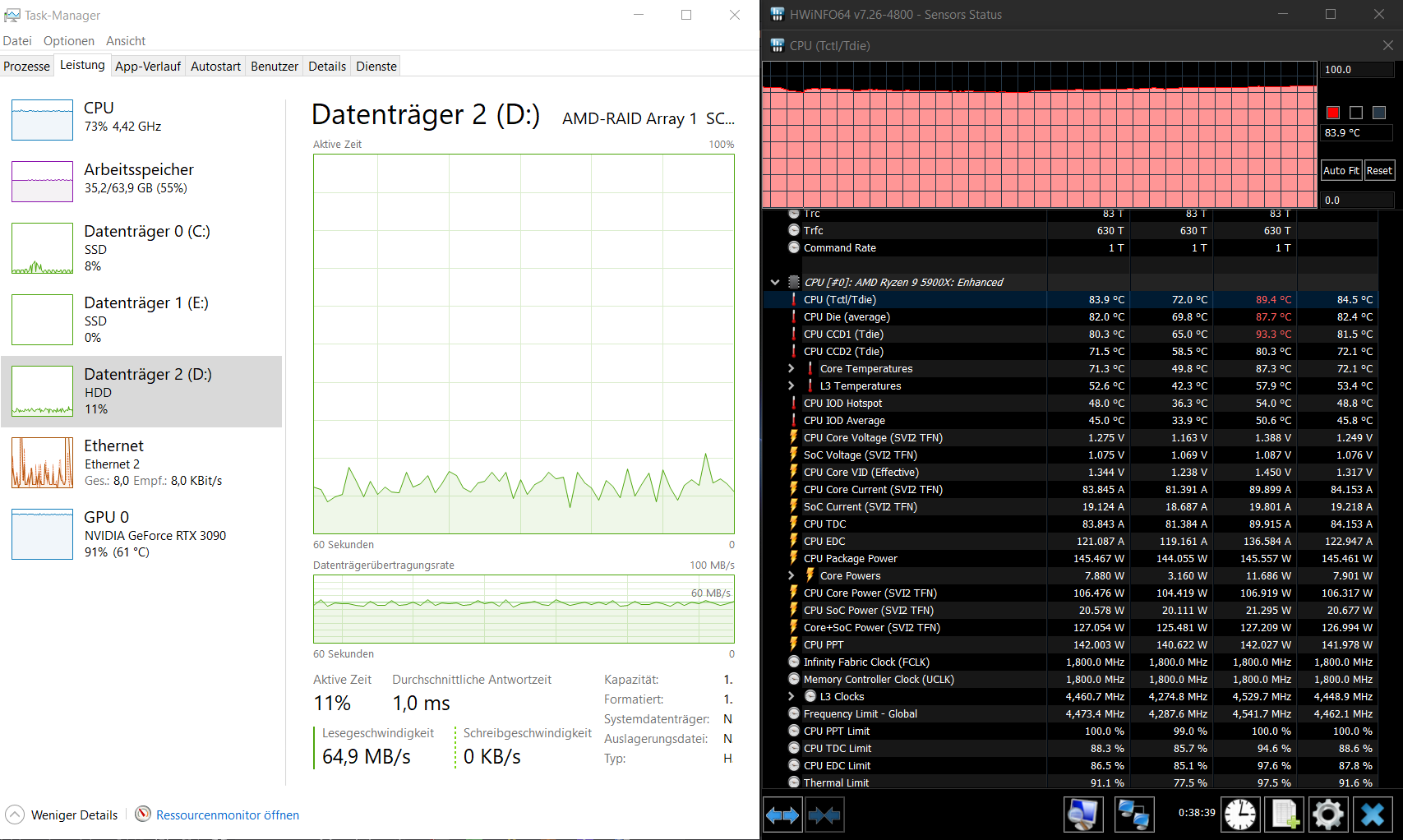Screen dimensions: 1403x840
Task: Click the collapse columns arrows icon in HWiNFO
Action: click(824, 815)
